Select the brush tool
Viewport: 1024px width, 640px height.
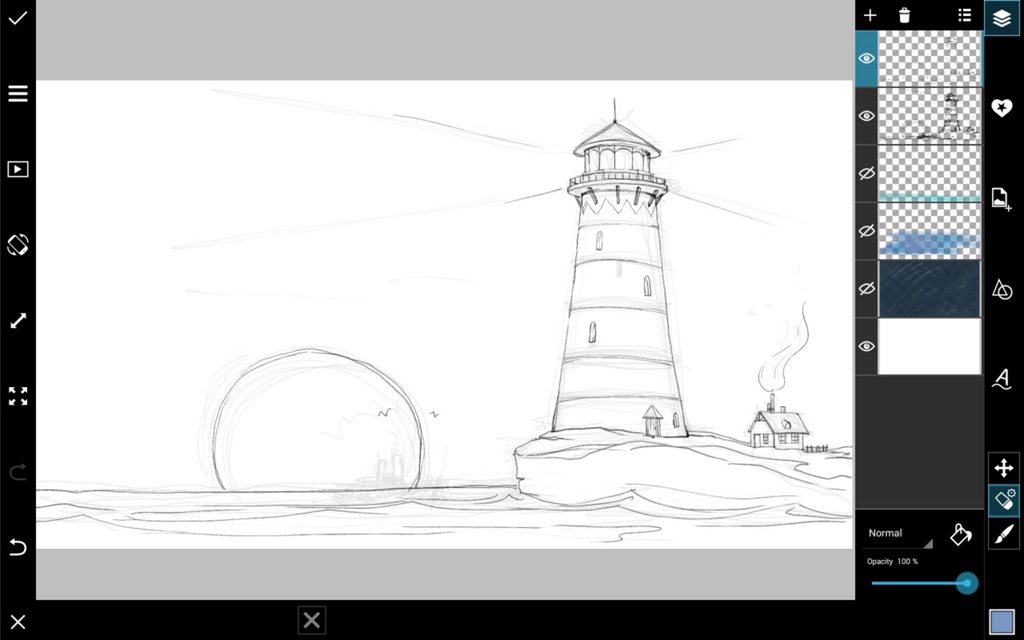(x=1004, y=534)
